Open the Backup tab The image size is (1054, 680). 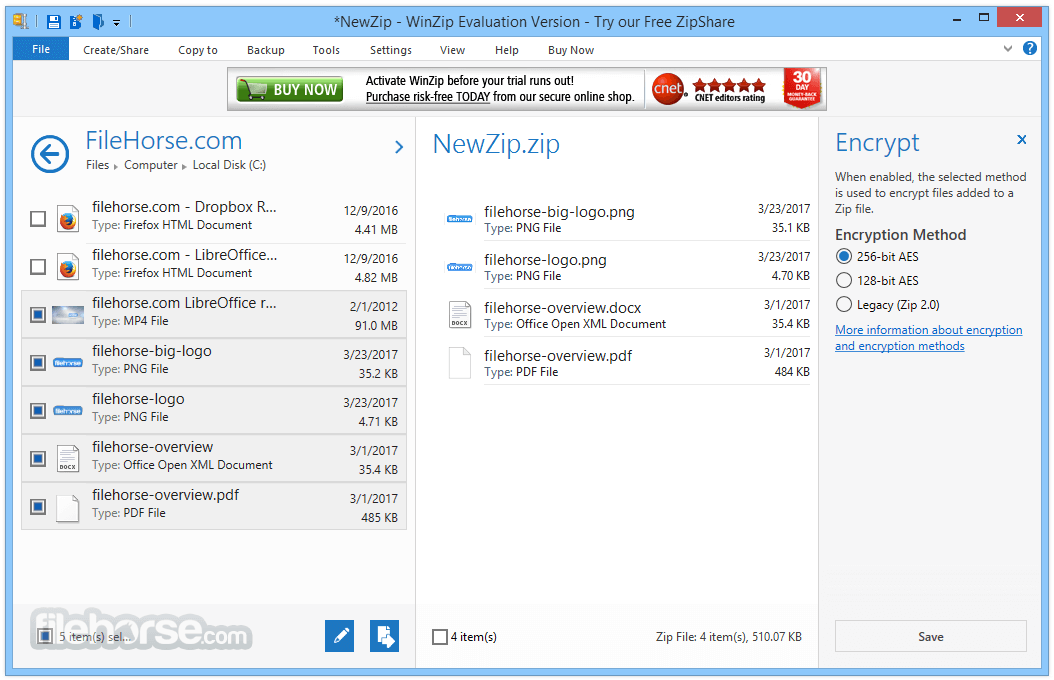tap(266, 50)
